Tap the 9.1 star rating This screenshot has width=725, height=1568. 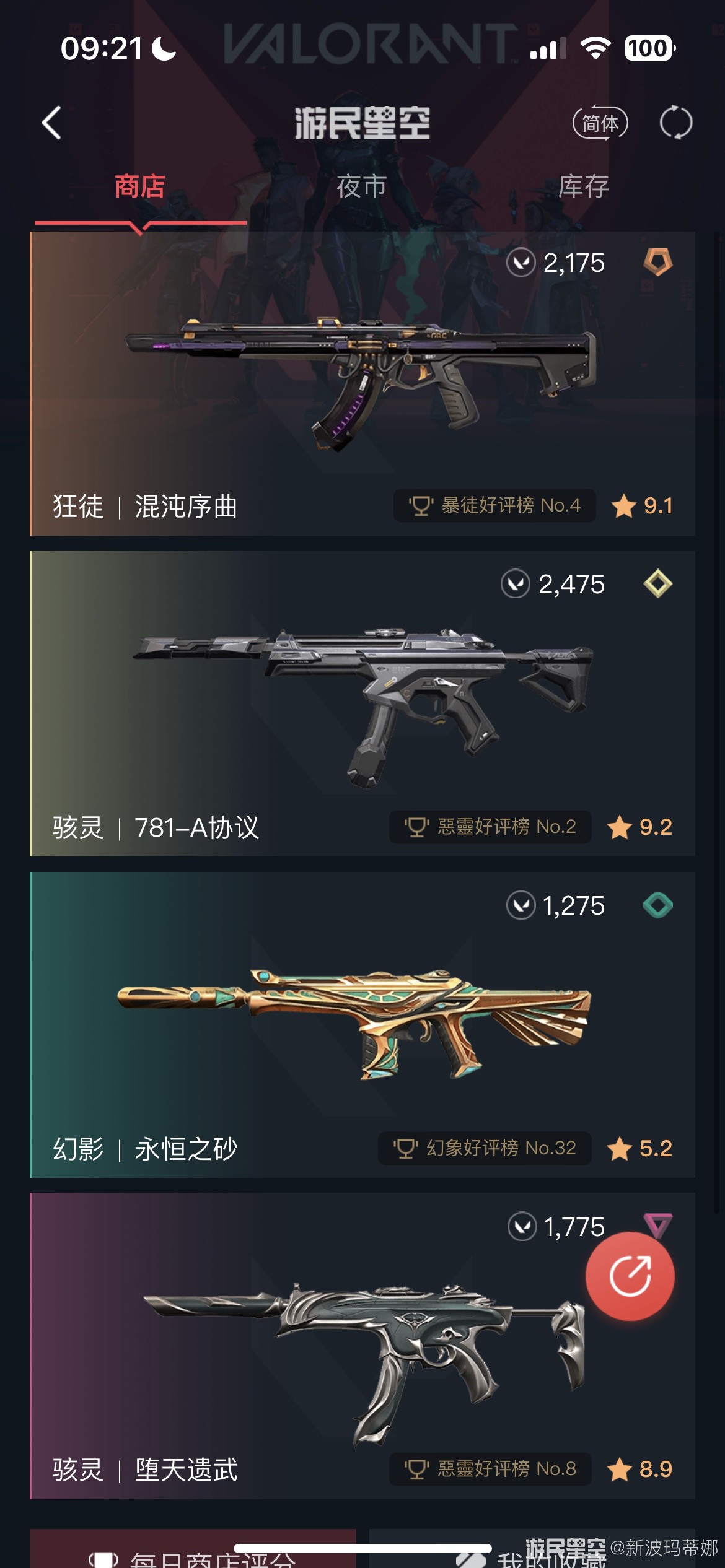pyautogui.click(x=642, y=506)
